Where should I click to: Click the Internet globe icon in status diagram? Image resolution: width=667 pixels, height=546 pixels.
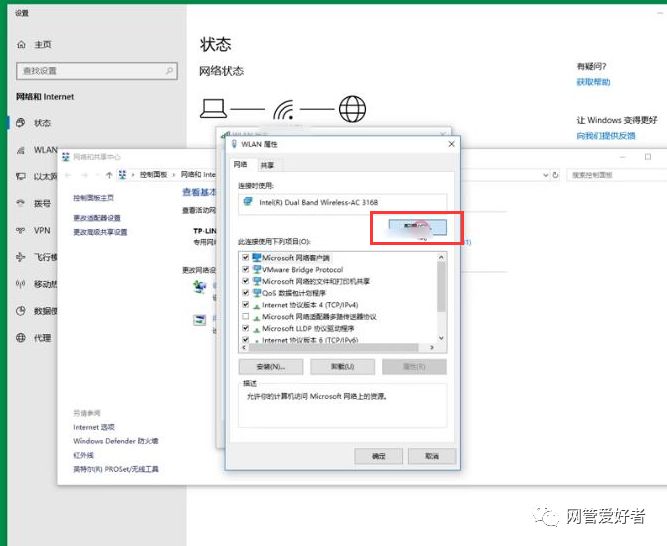coord(352,109)
